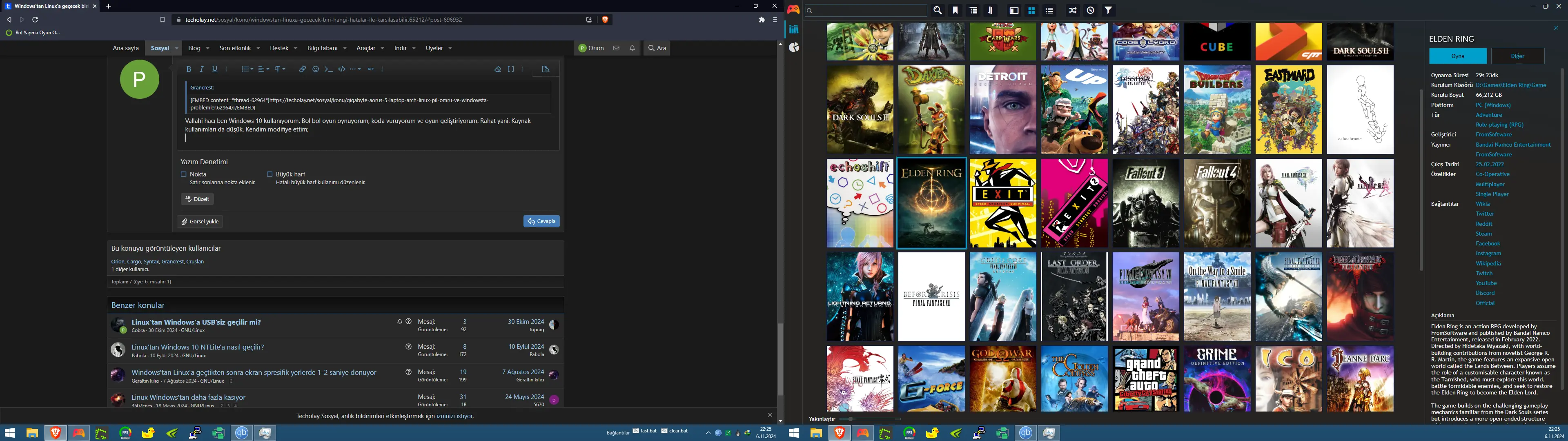Image resolution: width=1568 pixels, height=441 pixels.
Task: Bookmark this page in Brave
Action: point(163,20)
